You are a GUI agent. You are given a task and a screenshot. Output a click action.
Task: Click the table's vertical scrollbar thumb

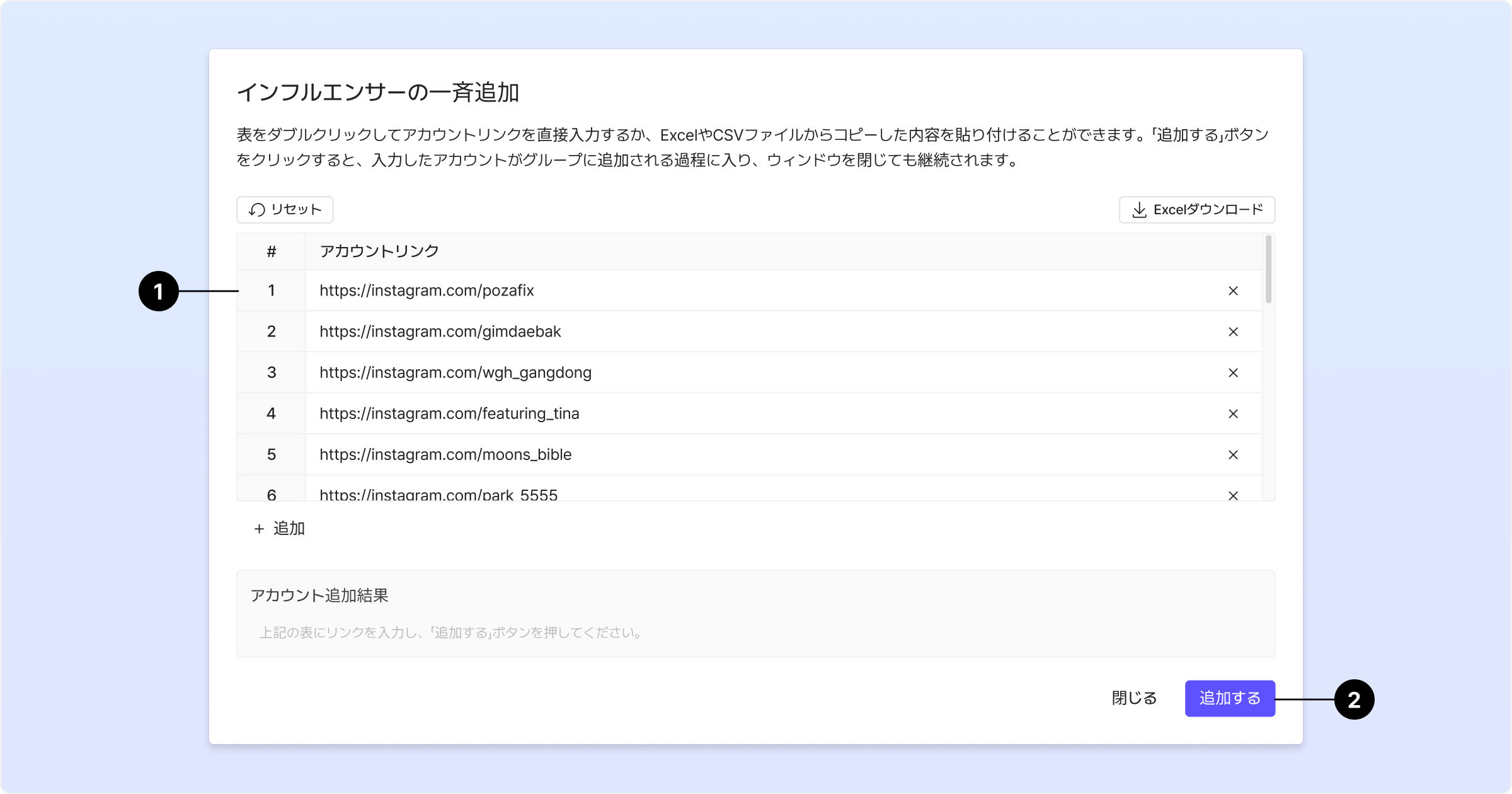point(1268,270)
